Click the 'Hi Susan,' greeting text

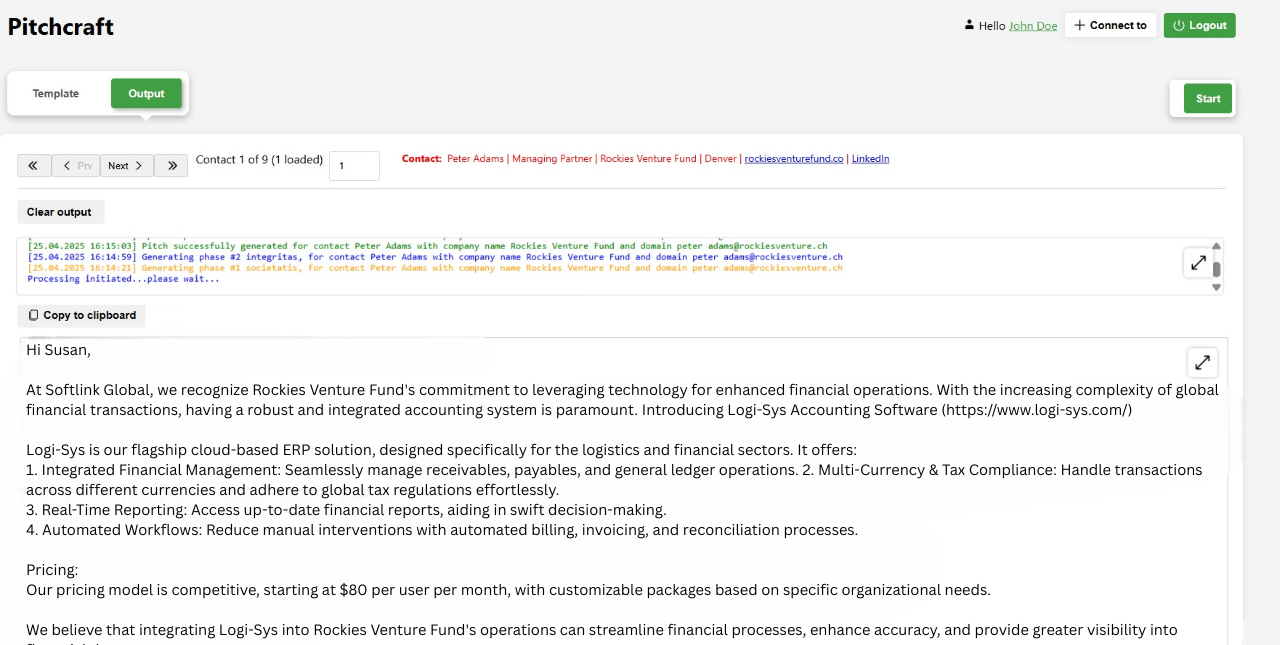point(58,350)
